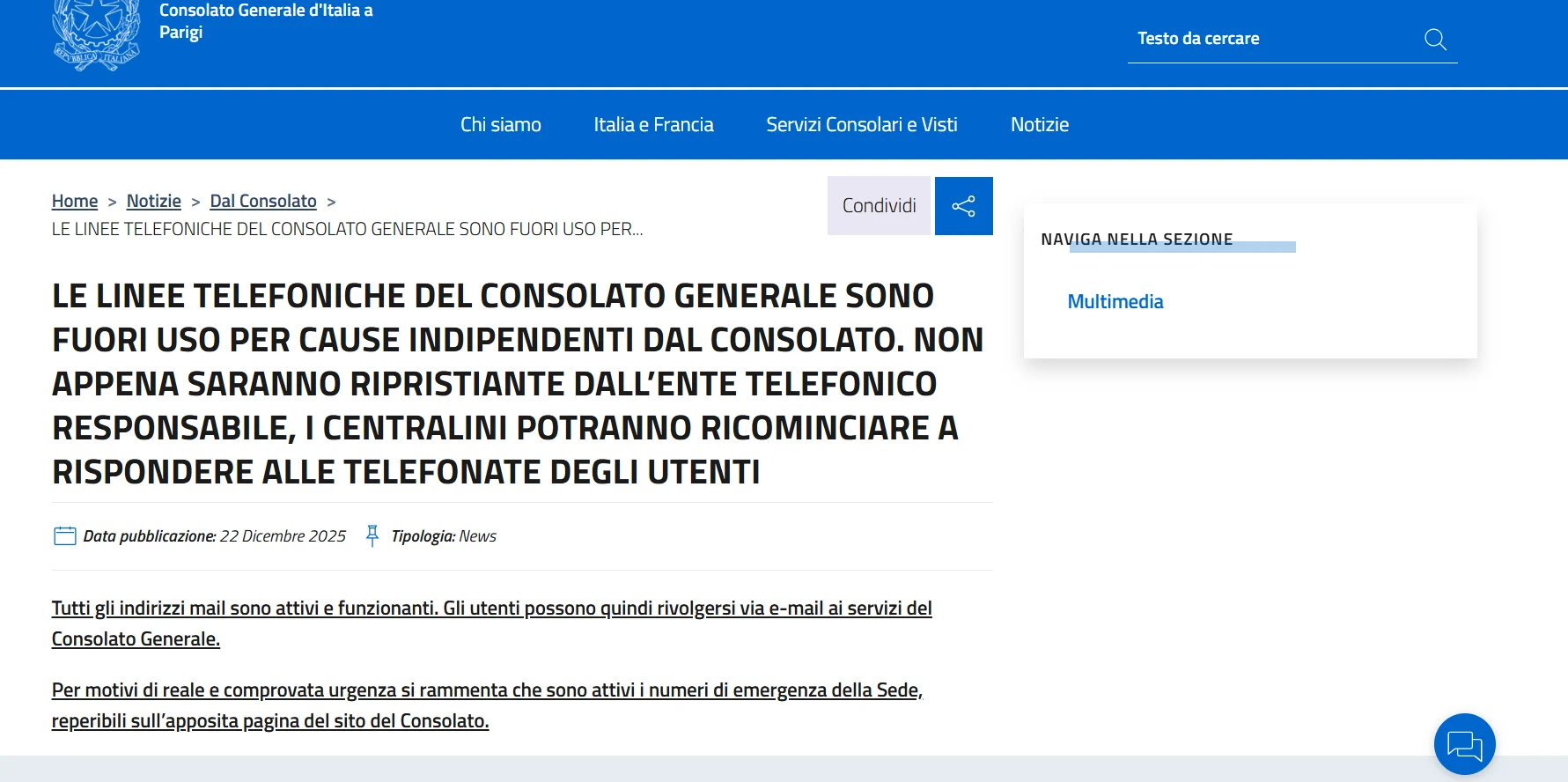
Task: Click the Italian Republic emblem logo
Action: 96,33
